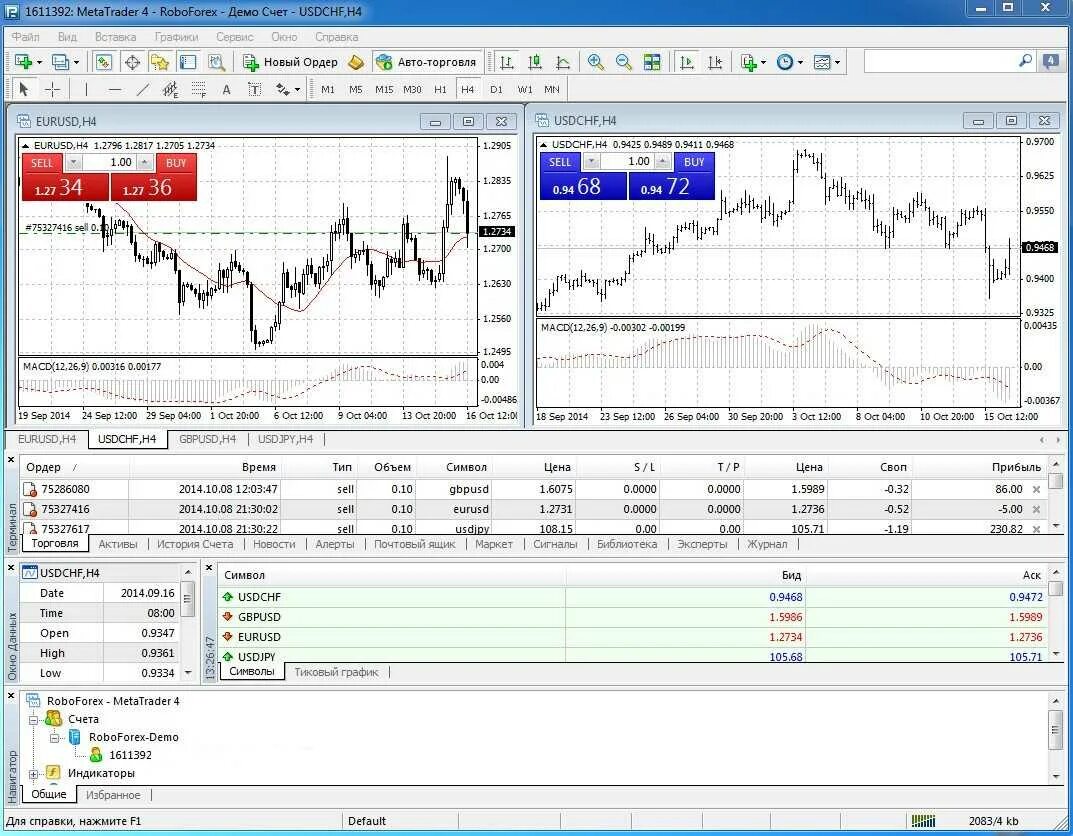Zoom in on the chart
The width and height of the screenshot is (1073, 836).
(595, 62)
